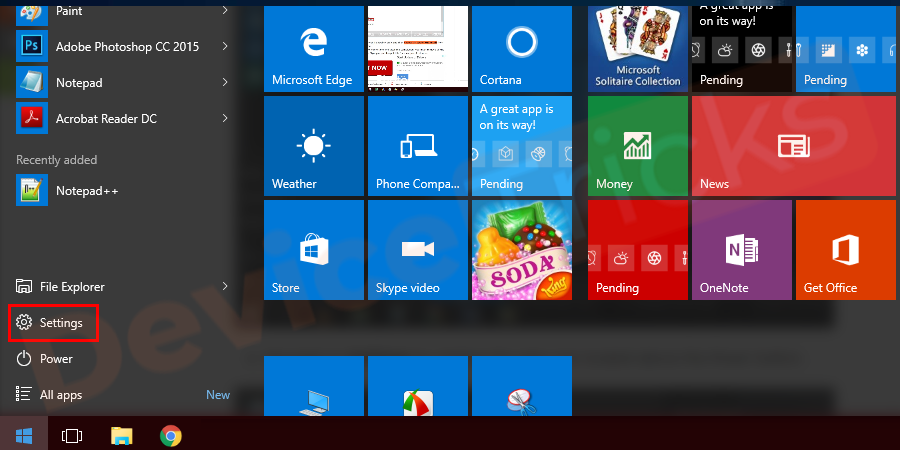This screenshot has height=450, width=900.
Task: Click the Settings label in Start menu
Action: point(61,323)
